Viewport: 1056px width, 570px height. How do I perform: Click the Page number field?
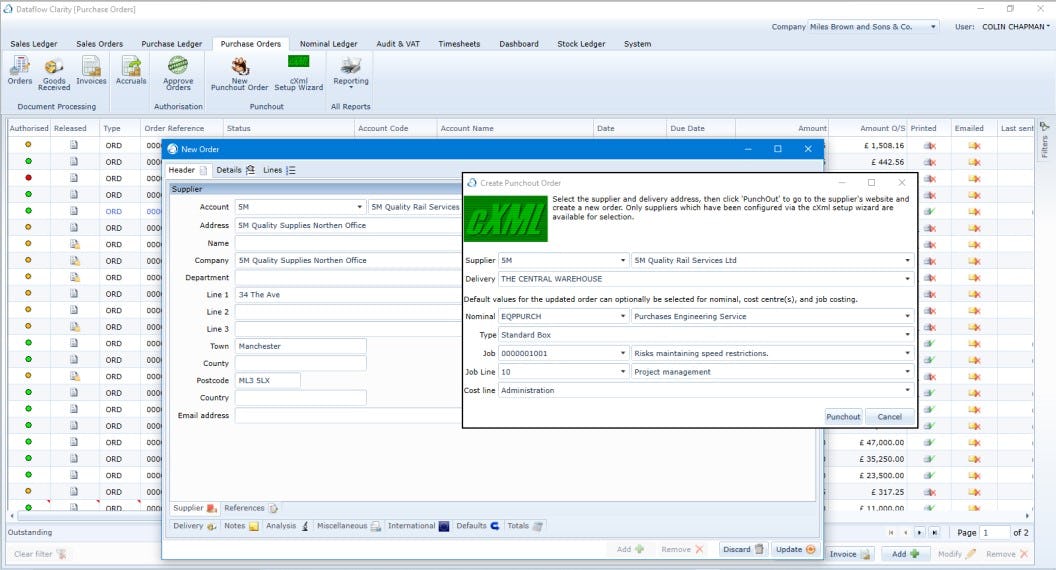(x=994, y=532)
